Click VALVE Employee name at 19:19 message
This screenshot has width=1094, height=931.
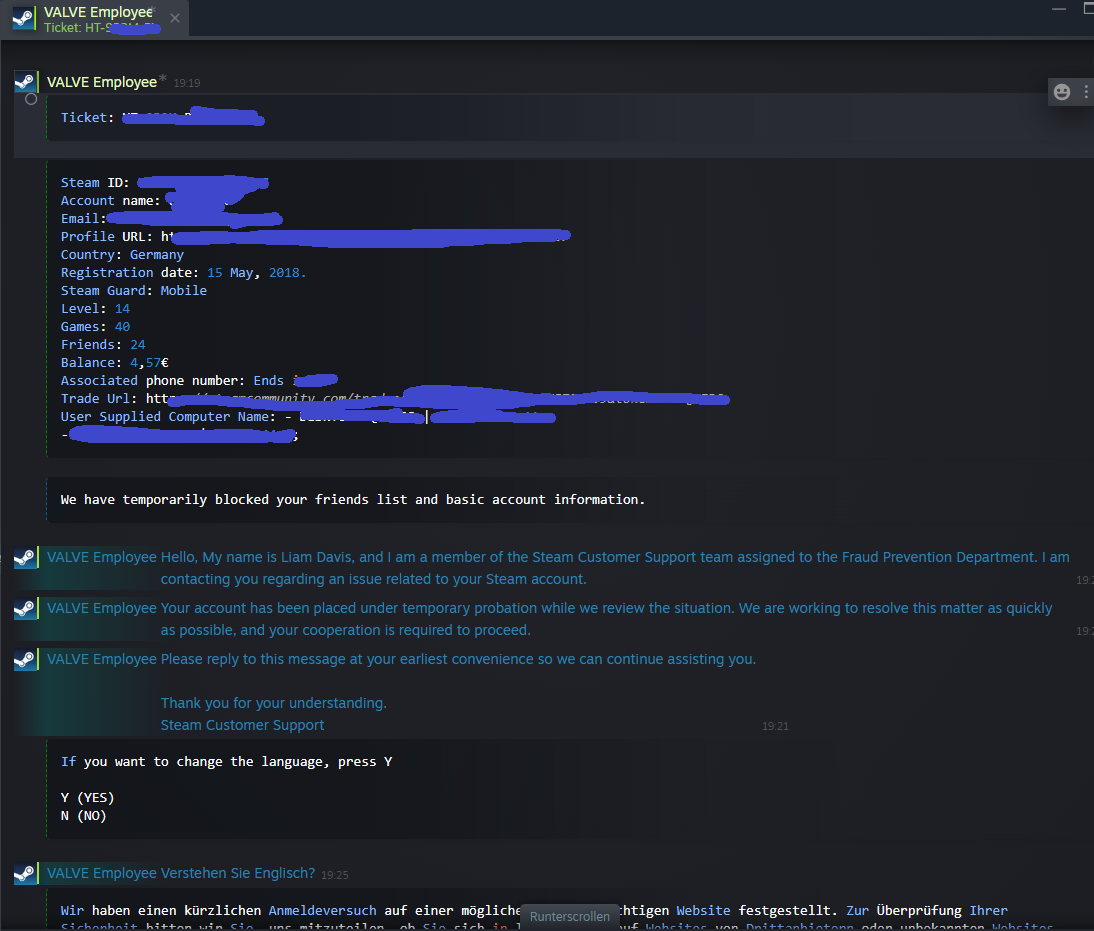(102, 82)
